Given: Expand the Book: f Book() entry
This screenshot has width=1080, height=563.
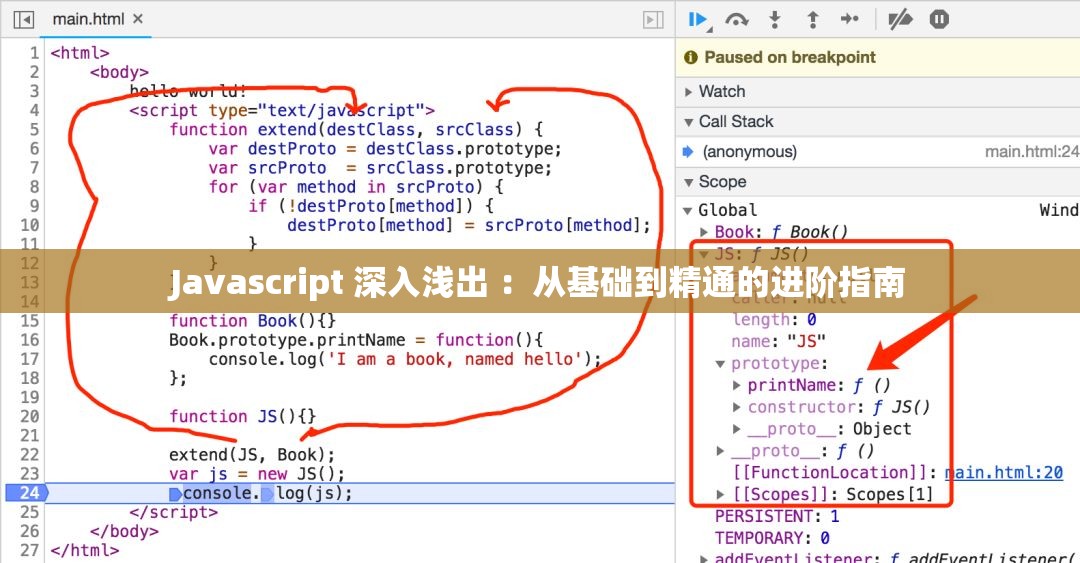Looking at the screenshot, I should 704,232.
